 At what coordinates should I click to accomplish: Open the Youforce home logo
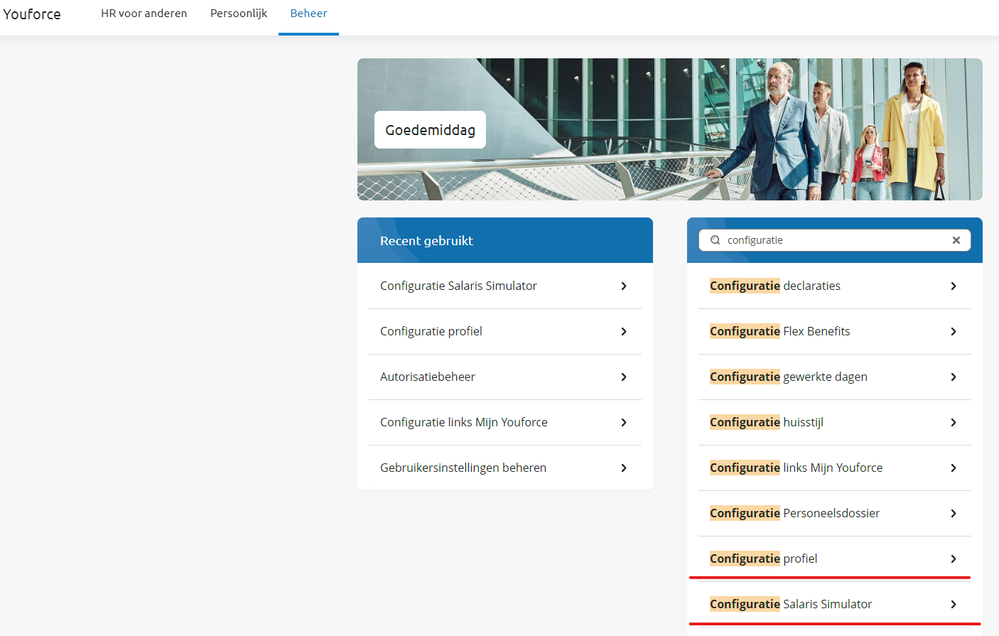tap(32, 14)
